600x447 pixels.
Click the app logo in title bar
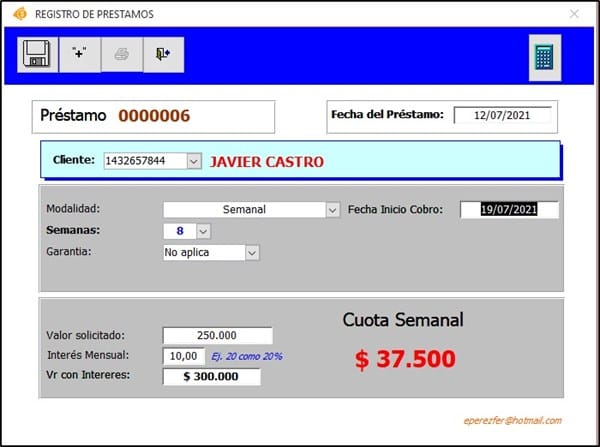click(x=20, y=14)
